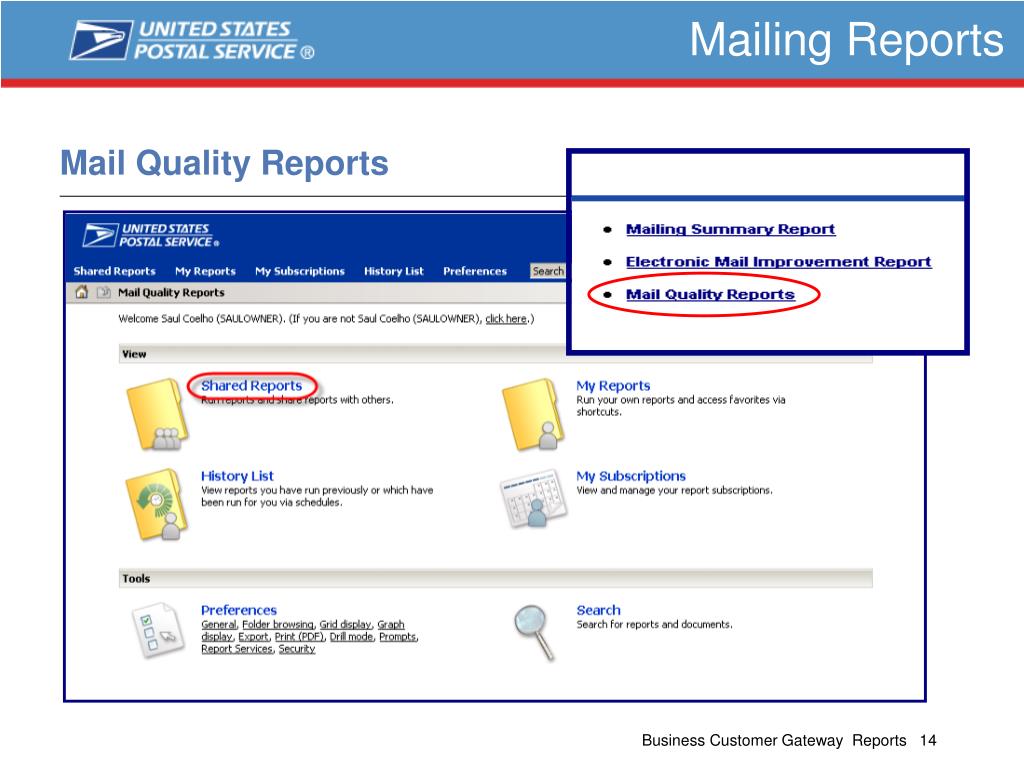Click the Search field in the navigation bar
The width and height of the screenshot is (1024, 768).
tap(548, 271)
